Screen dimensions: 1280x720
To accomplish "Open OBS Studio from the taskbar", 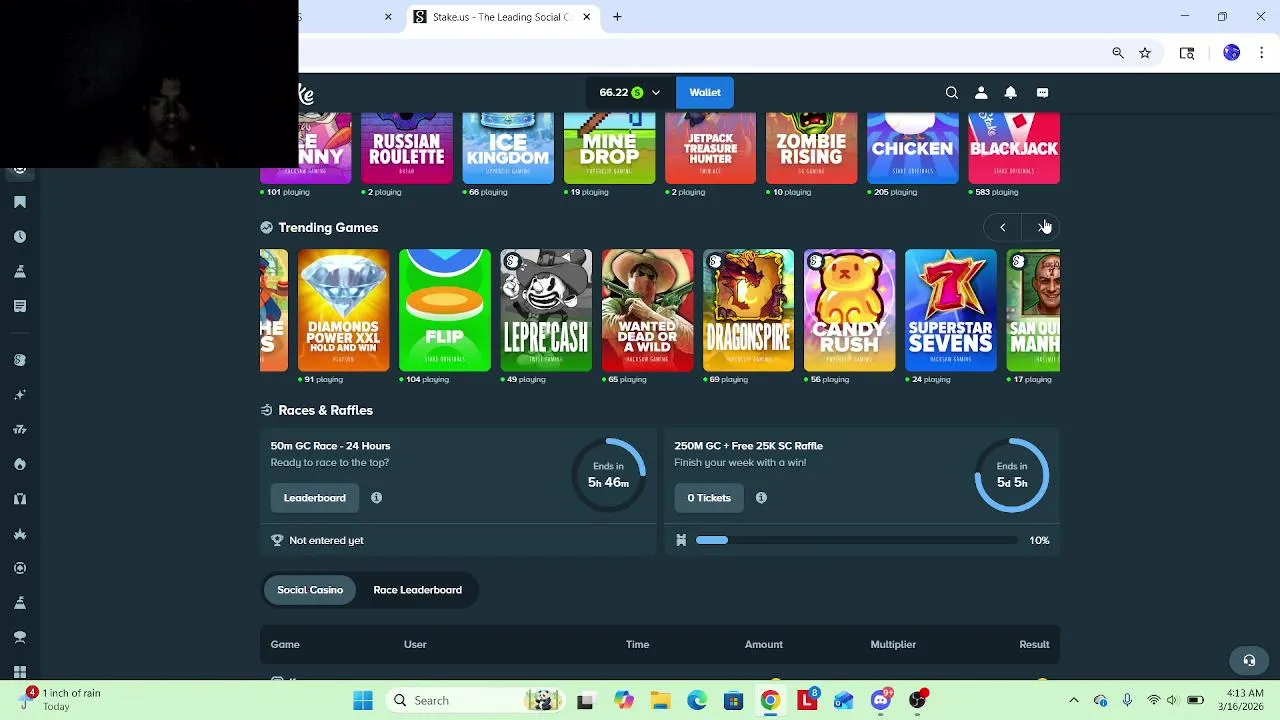I will (917, 700).
